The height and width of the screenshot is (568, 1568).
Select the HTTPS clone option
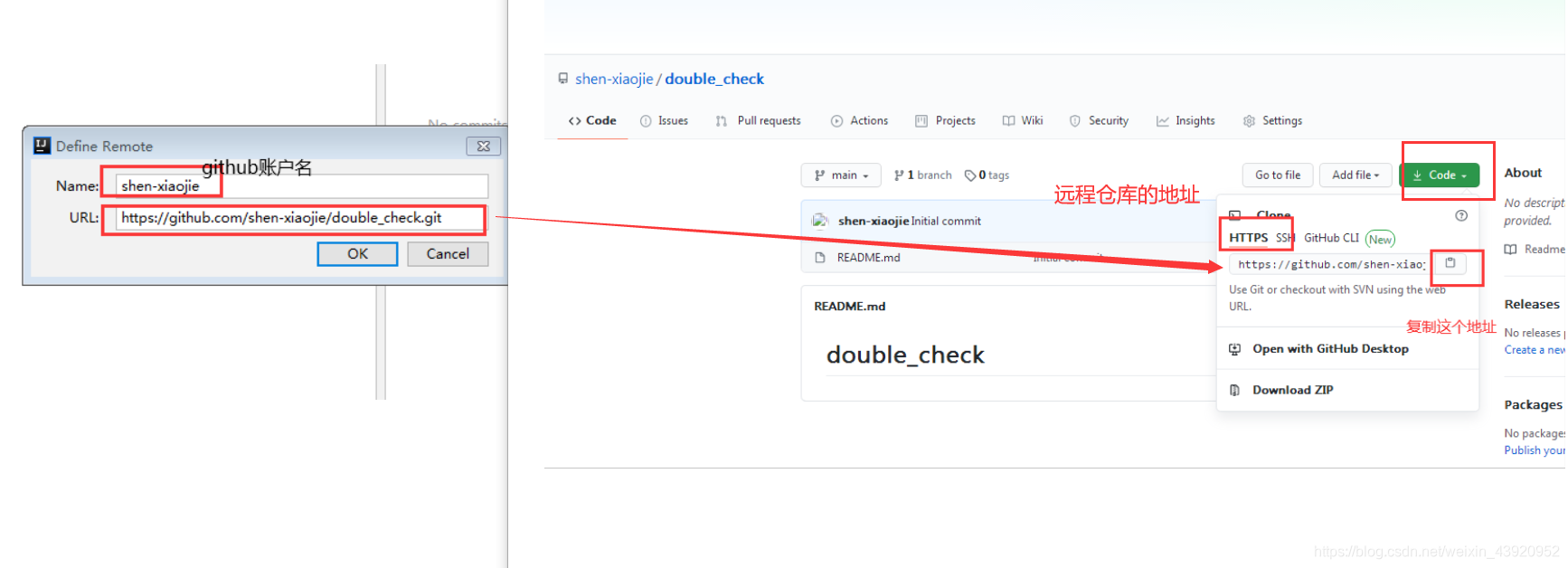click(1248, 238)
